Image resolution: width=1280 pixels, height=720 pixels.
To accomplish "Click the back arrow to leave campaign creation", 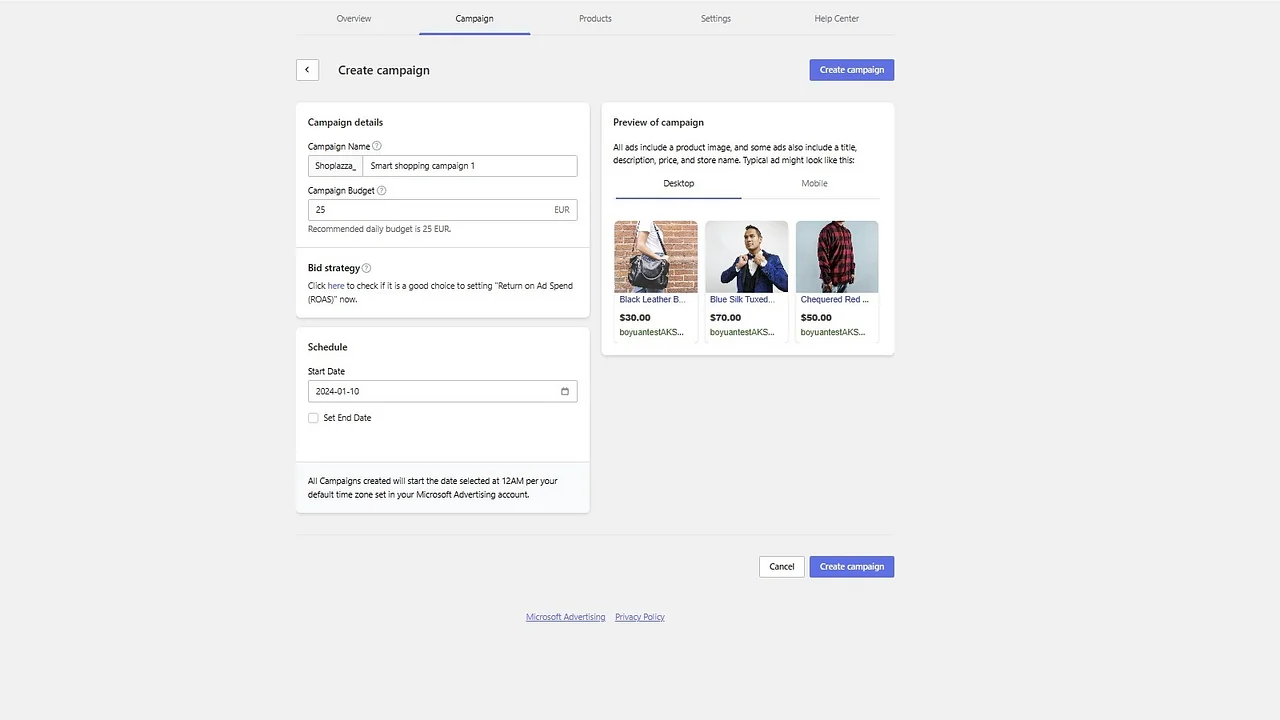I will 307,70.
